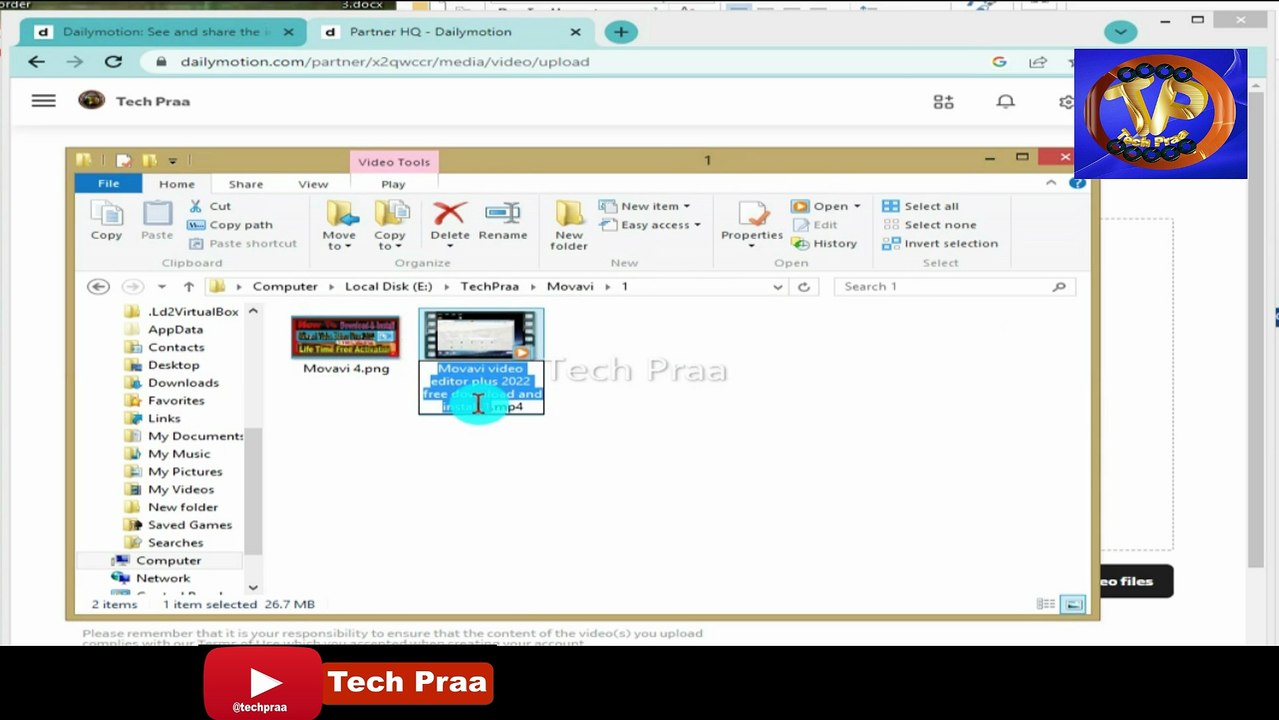Image resolution: width=1279 pixels, height=720 pixels.
Task: Click the Search 1 input box
Action: click(x=954, y=286)
